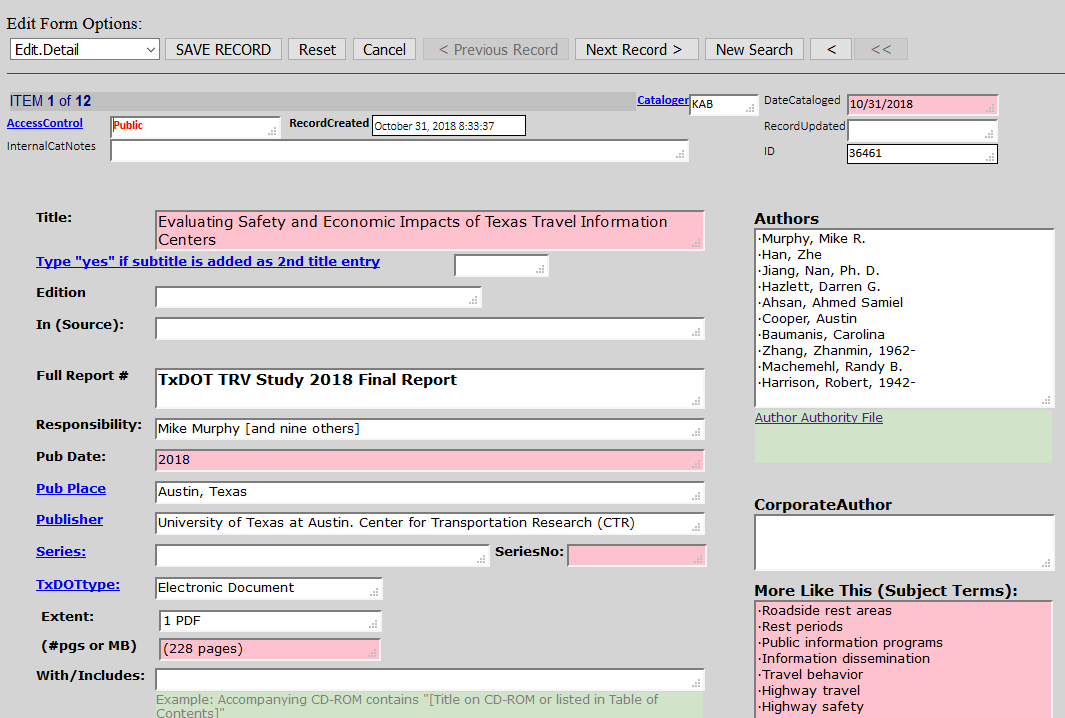Click the Responsibility field

coord(429,429)
